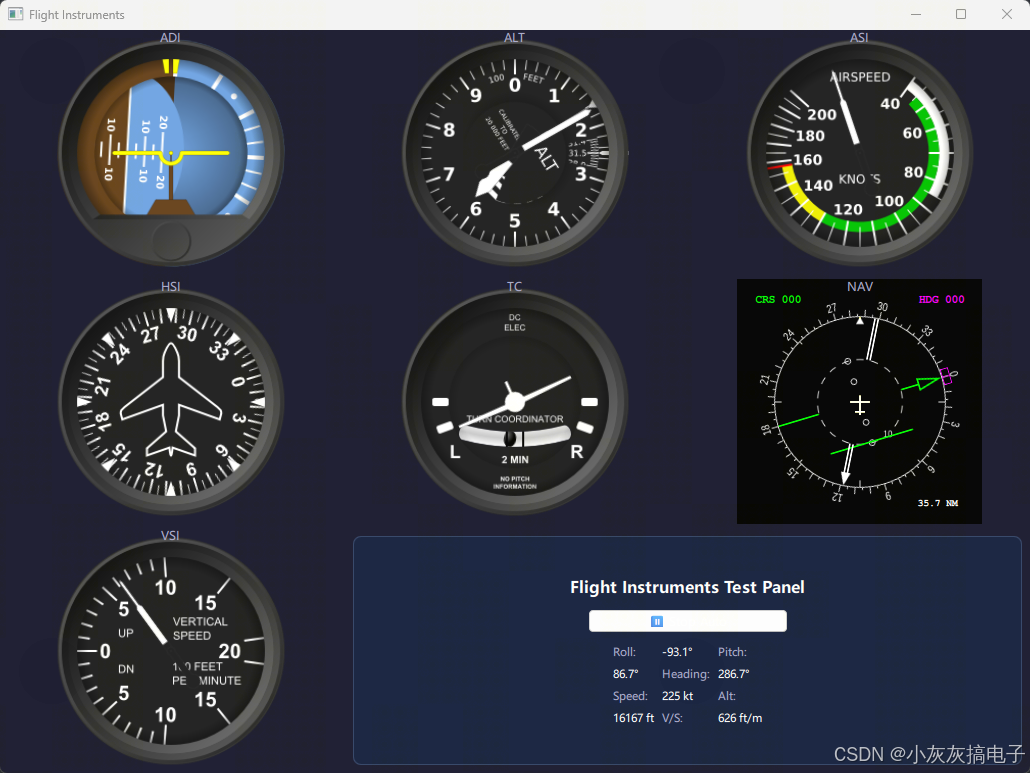1030x773 pixels.
Task: Click the green CRS 000 readout
Action: (778, 299)
